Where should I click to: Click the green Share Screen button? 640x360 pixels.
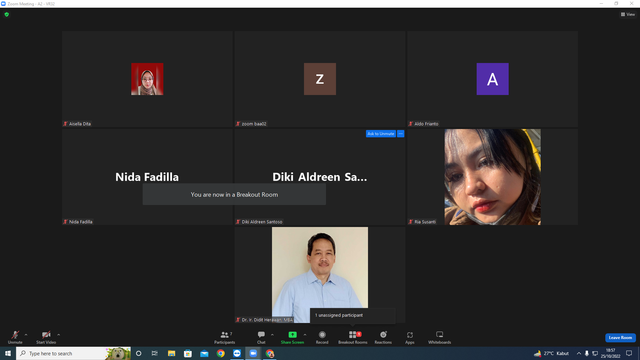[x=292, y=337]
